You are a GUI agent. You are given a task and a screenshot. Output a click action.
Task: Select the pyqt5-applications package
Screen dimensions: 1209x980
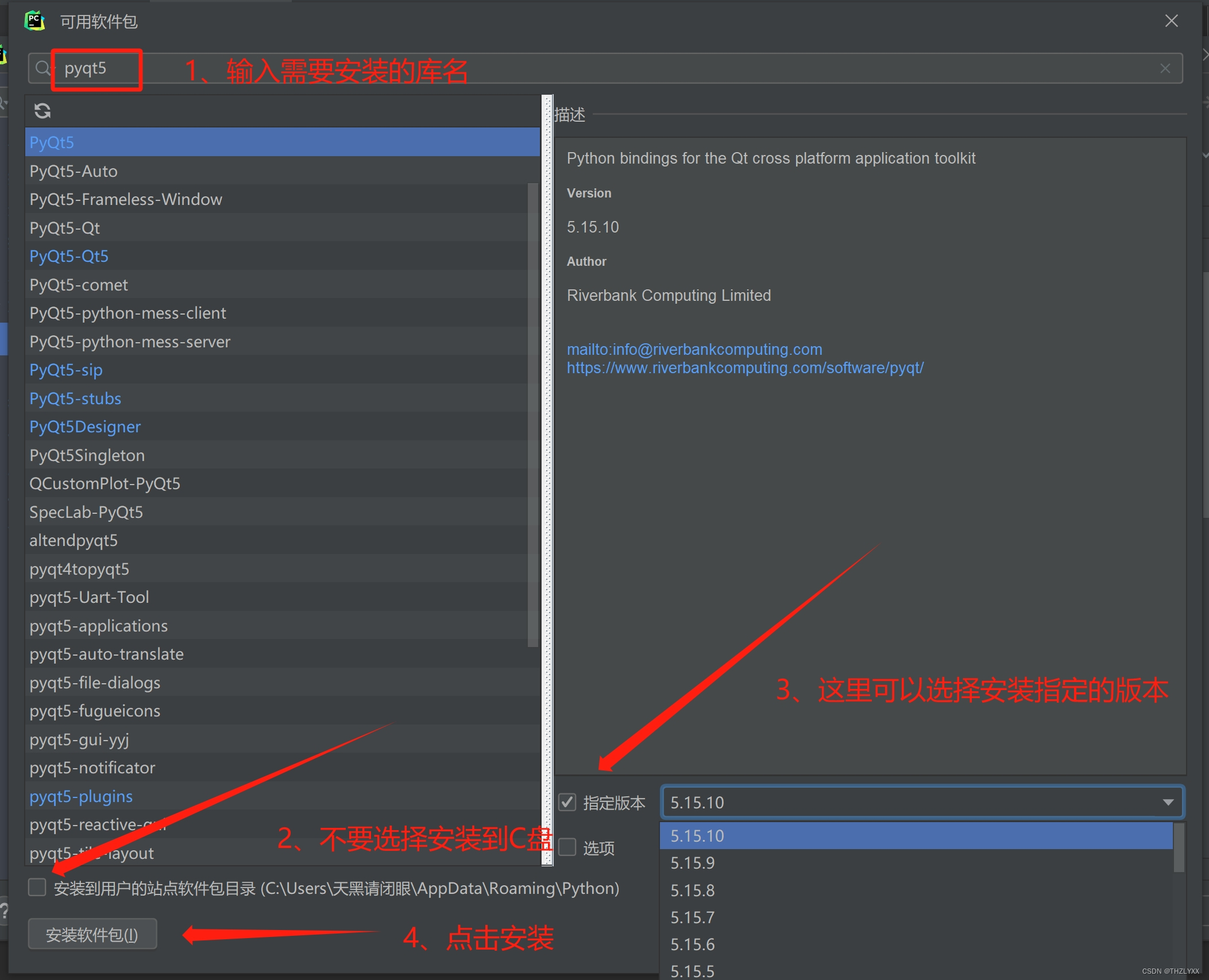pyautogui.click(x=277, y=625)
